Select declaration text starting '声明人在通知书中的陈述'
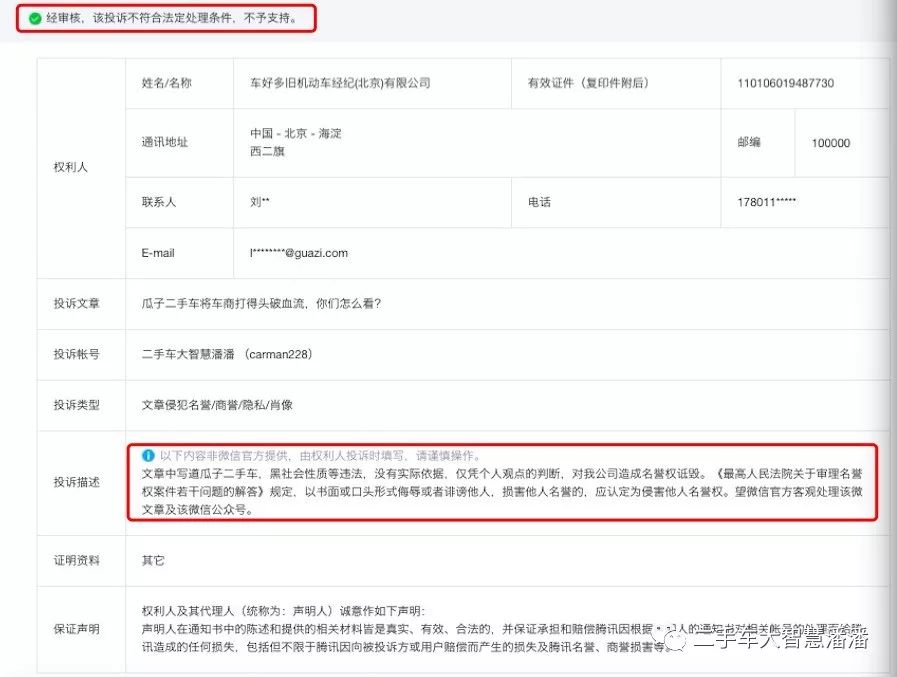 [x=503, y=638]
